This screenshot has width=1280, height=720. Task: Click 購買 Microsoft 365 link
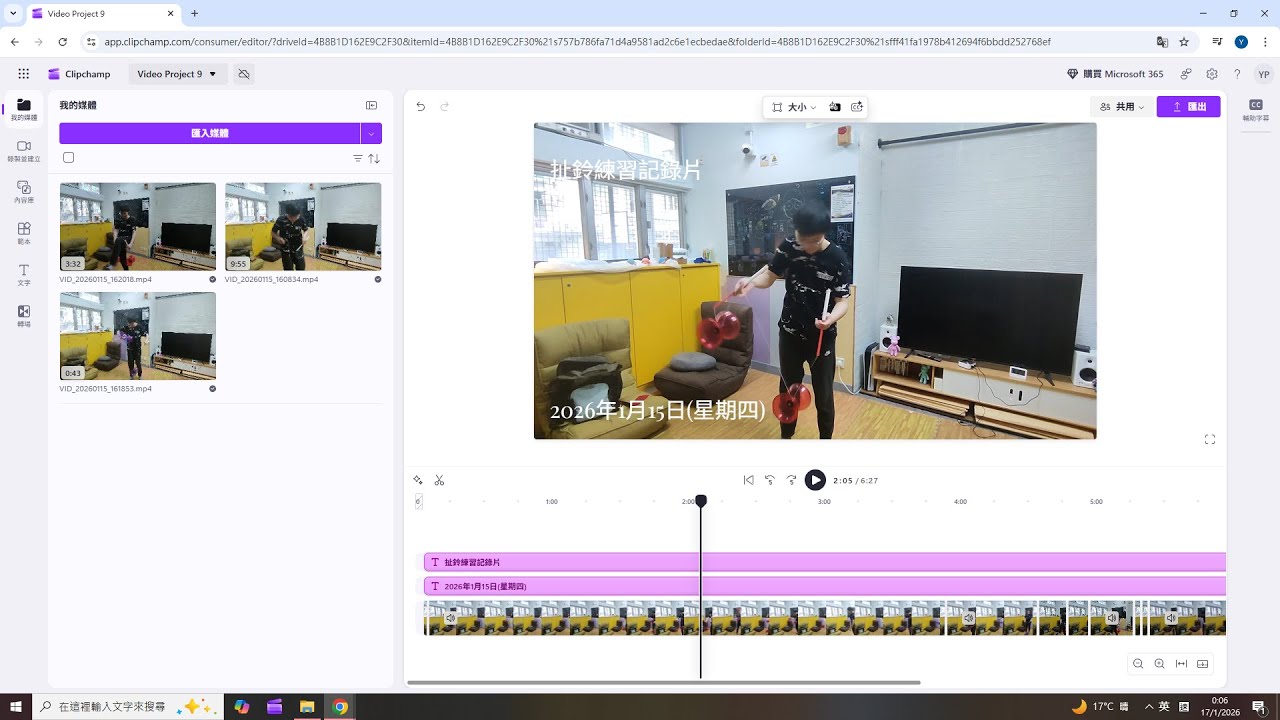click(1115, 74)
